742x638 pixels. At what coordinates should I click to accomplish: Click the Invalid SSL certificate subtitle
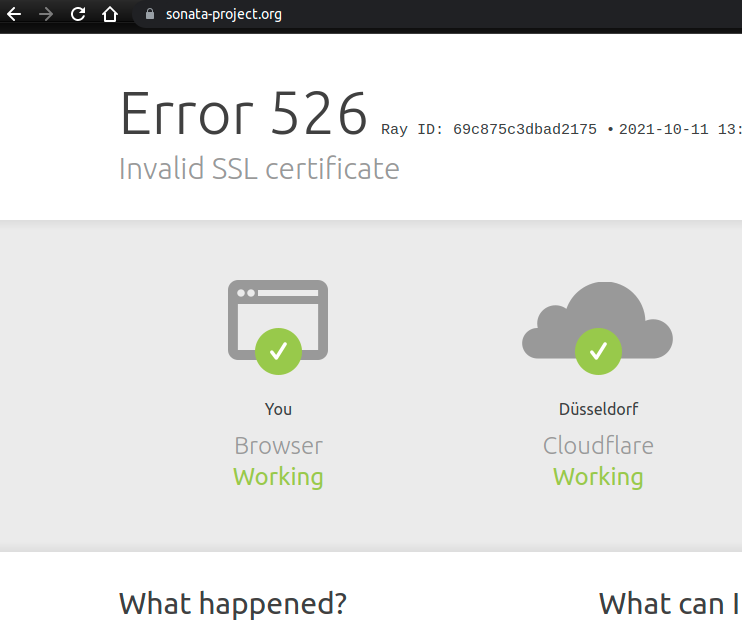click(x=259, y=168)
